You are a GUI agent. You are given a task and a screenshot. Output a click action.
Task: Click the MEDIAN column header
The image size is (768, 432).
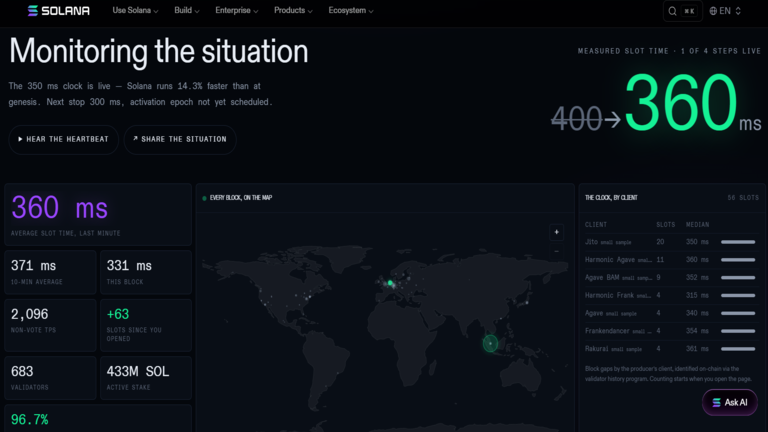(697, 224)
